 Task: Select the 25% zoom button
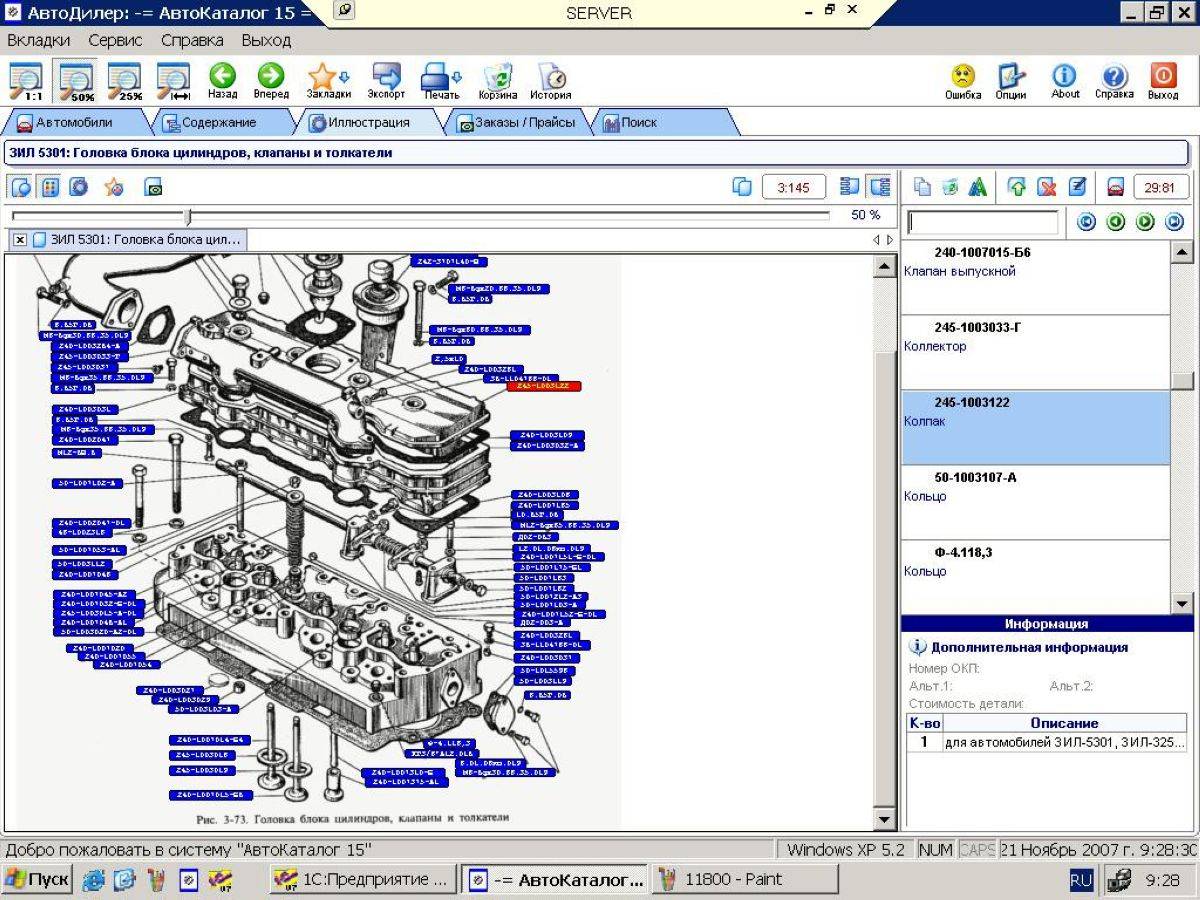pyautogui.click(x=126, y=81)
